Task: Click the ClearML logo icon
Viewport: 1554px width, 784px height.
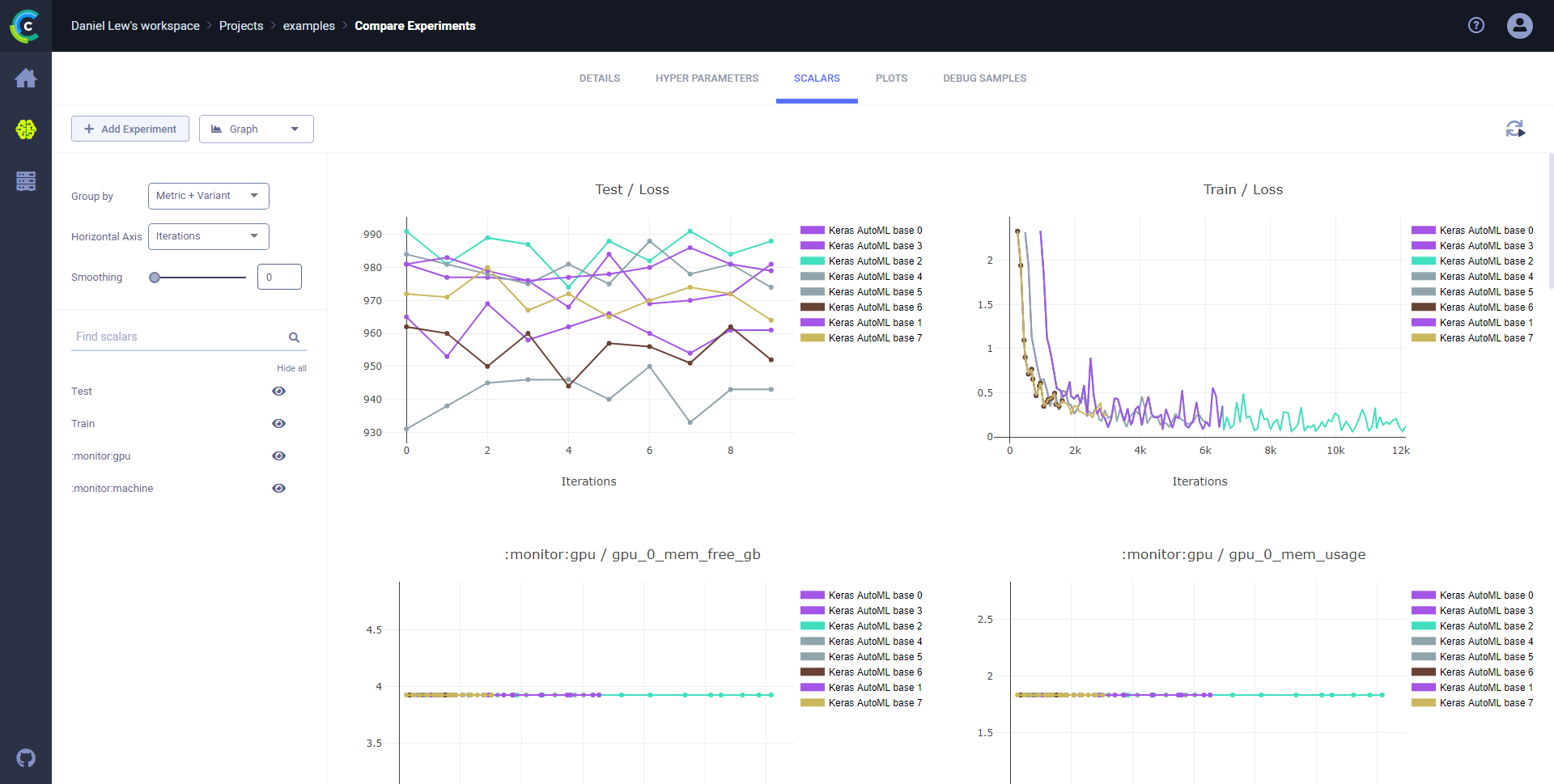Action: pos(25,26)
